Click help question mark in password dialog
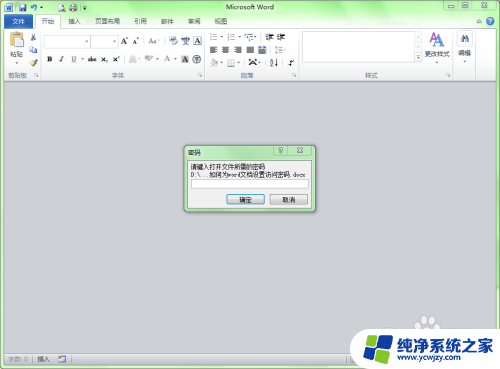Screen dimensions: 500x369 (x=280, y=150)
